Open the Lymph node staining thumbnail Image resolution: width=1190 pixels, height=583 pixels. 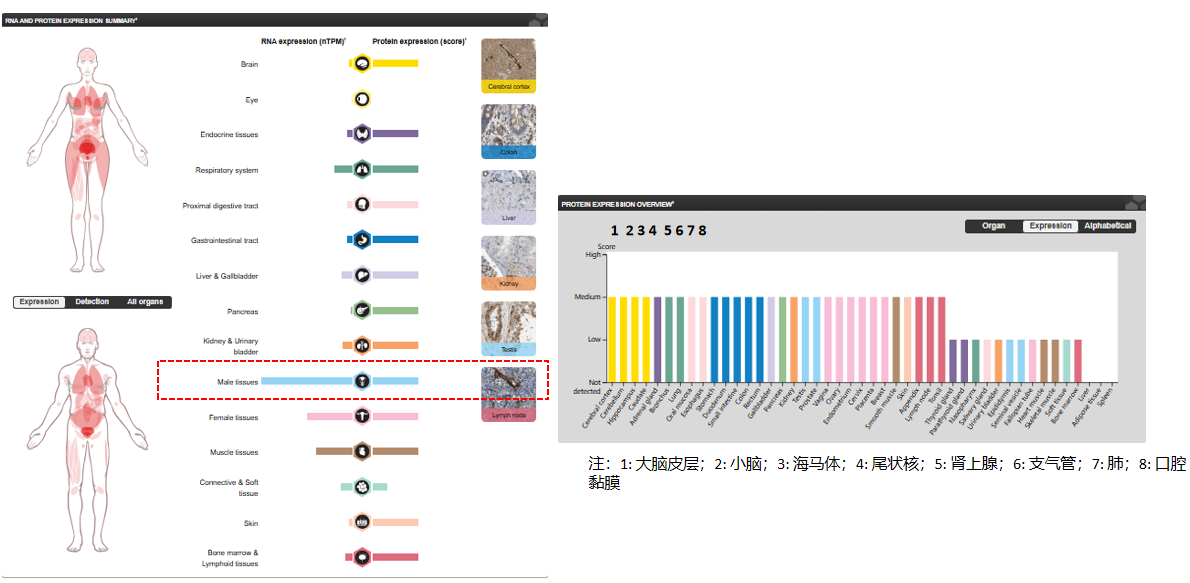(508, 393)
